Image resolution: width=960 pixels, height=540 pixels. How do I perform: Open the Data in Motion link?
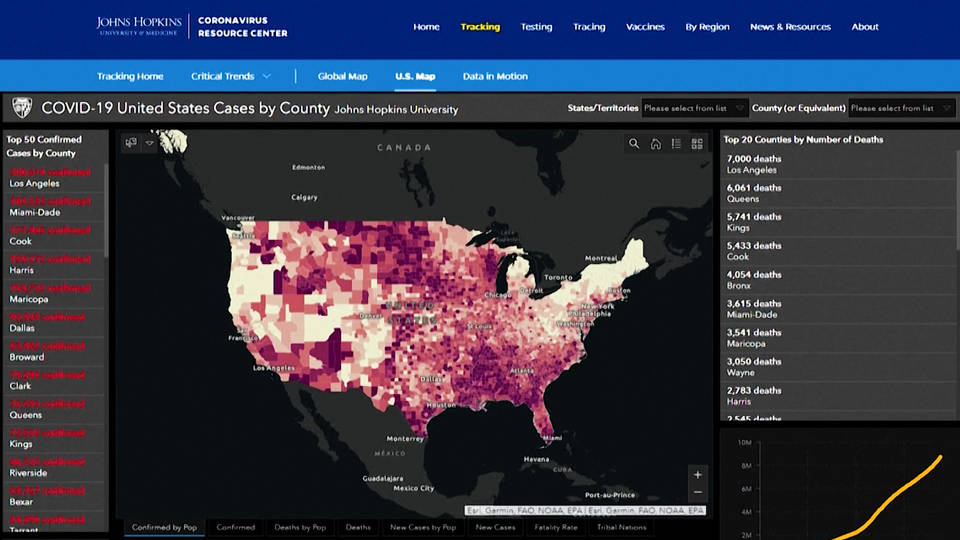[x=495, y=76]
